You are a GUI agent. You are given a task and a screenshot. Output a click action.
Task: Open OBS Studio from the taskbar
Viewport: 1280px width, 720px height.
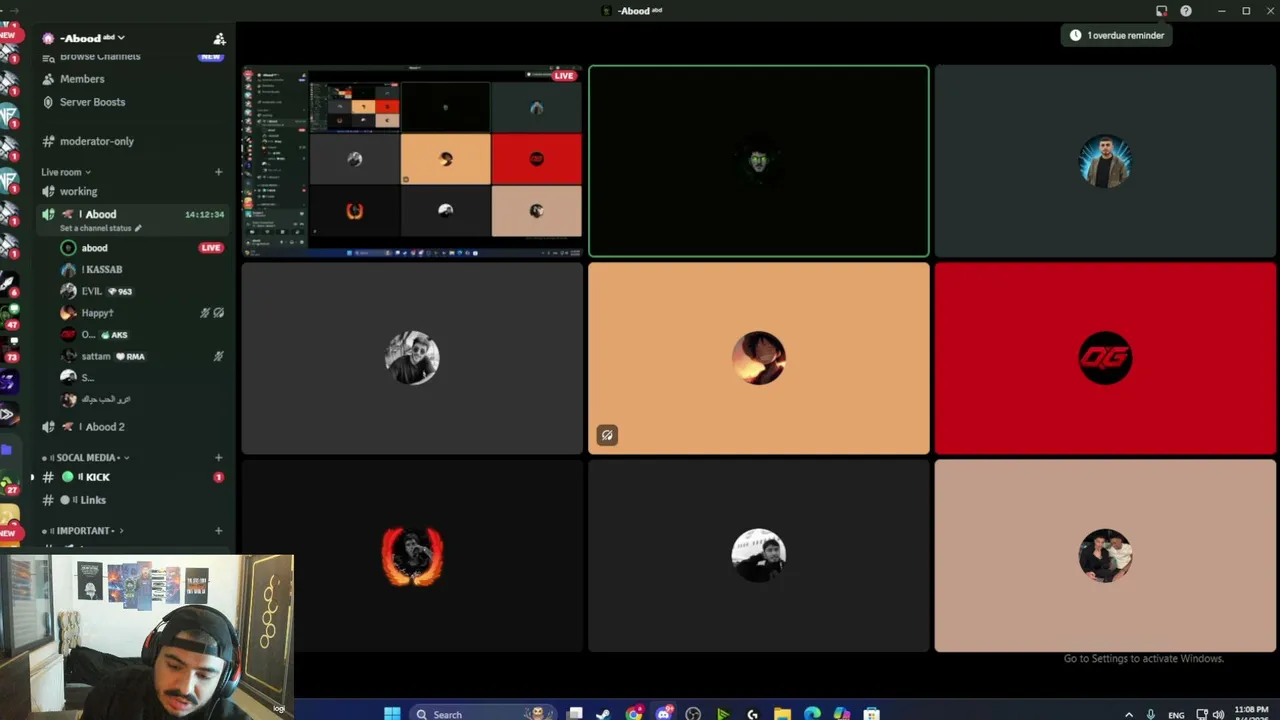(693, 714)
